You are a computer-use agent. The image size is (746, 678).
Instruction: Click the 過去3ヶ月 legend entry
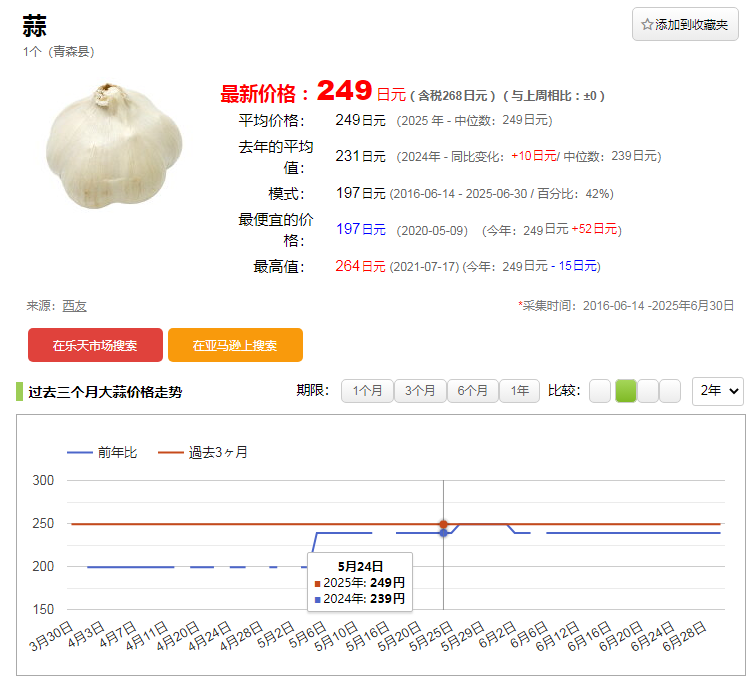(203, 452)
